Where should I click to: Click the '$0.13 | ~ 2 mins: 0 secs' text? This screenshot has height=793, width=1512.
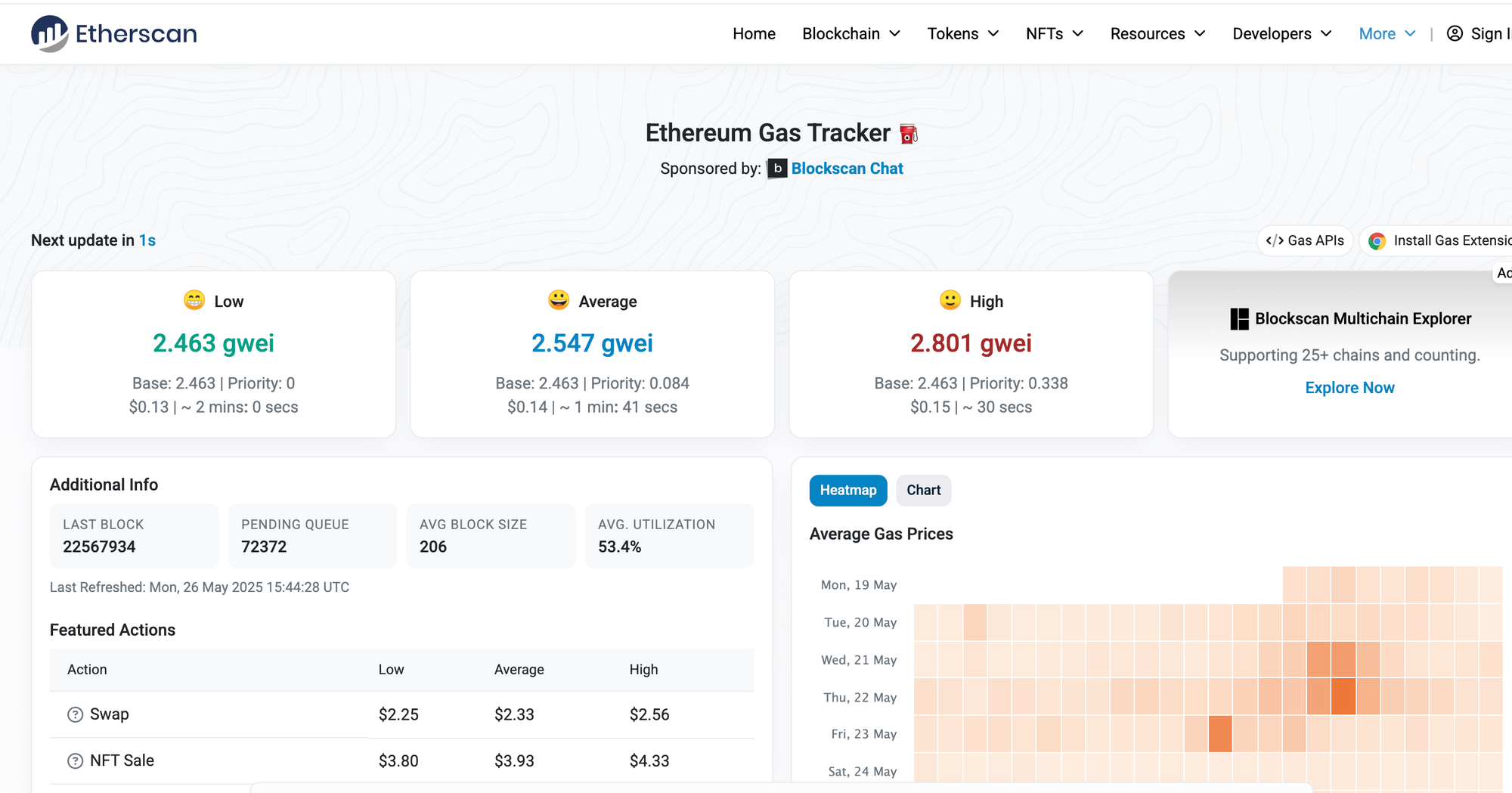214,407
